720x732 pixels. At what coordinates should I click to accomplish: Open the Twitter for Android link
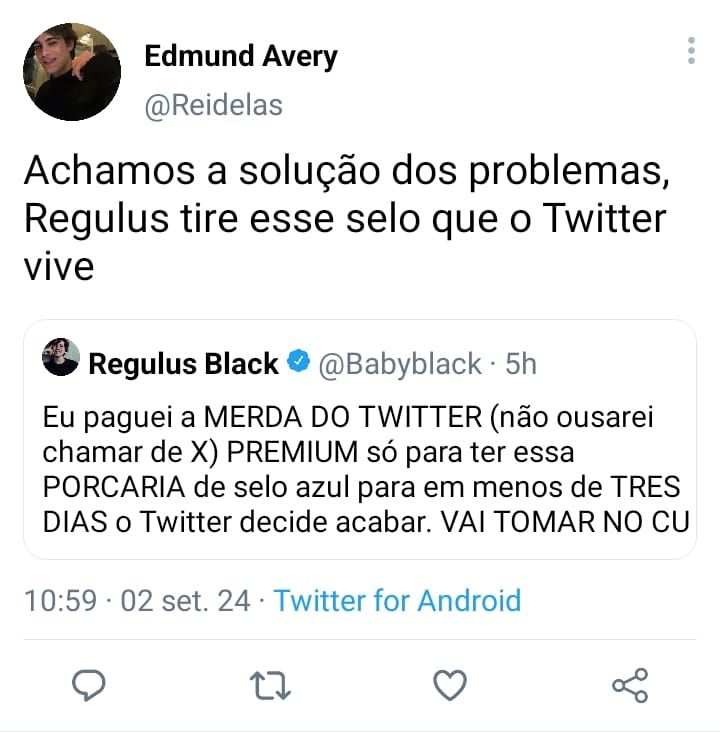[x=397, y=600]
